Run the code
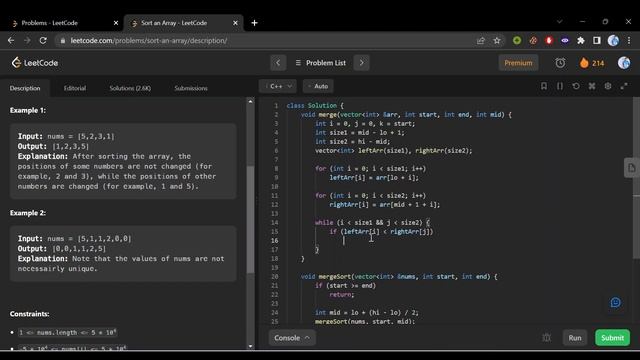 [575, 338]
